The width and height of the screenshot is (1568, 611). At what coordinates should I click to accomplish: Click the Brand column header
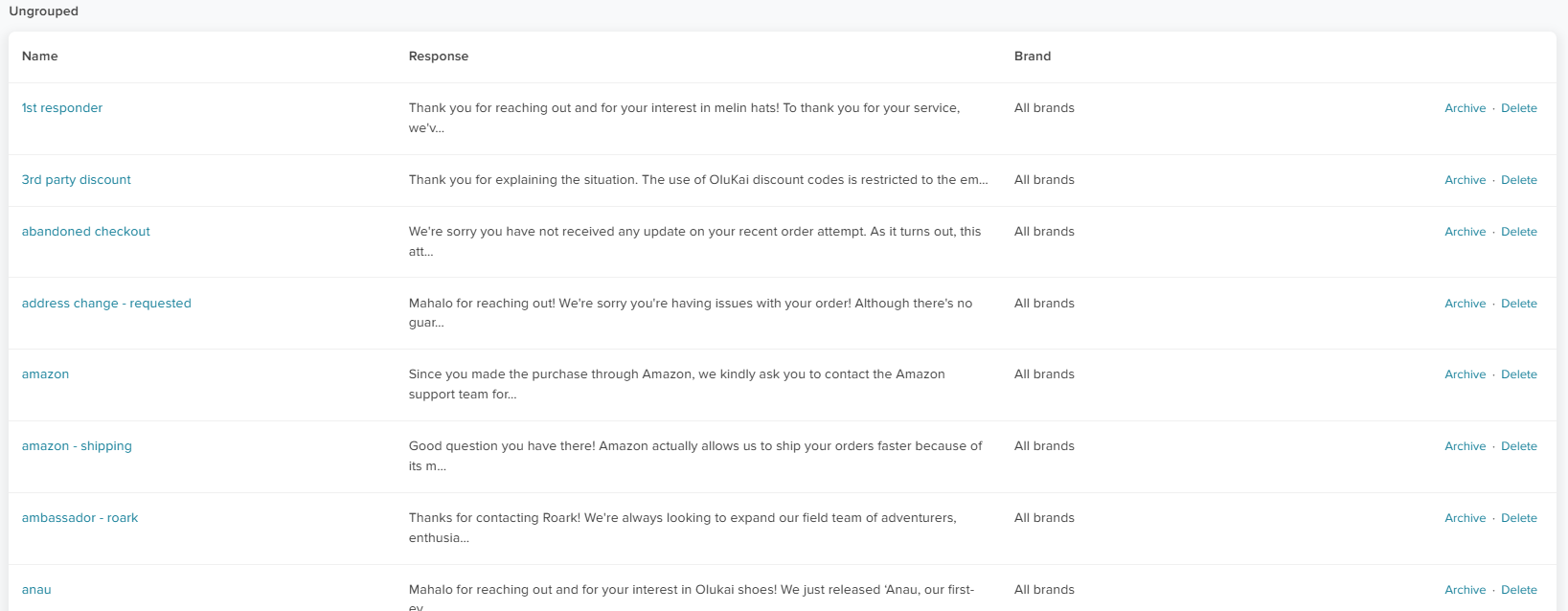click(x=1033, y=57)
